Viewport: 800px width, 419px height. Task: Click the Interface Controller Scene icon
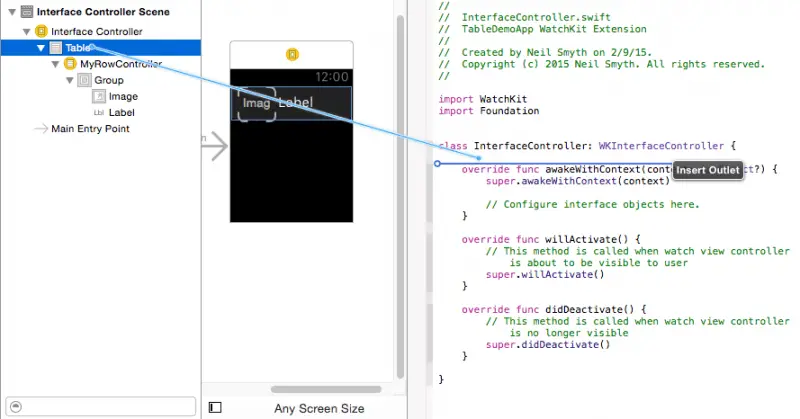(x=27, y=12)
